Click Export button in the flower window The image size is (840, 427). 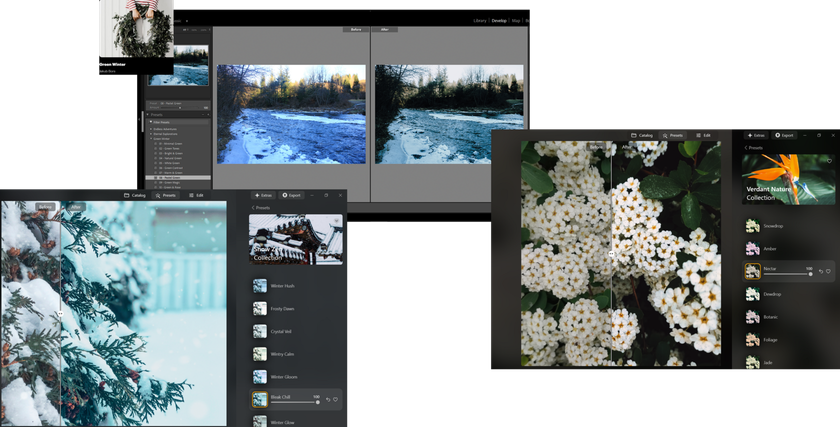click(785, 136)
